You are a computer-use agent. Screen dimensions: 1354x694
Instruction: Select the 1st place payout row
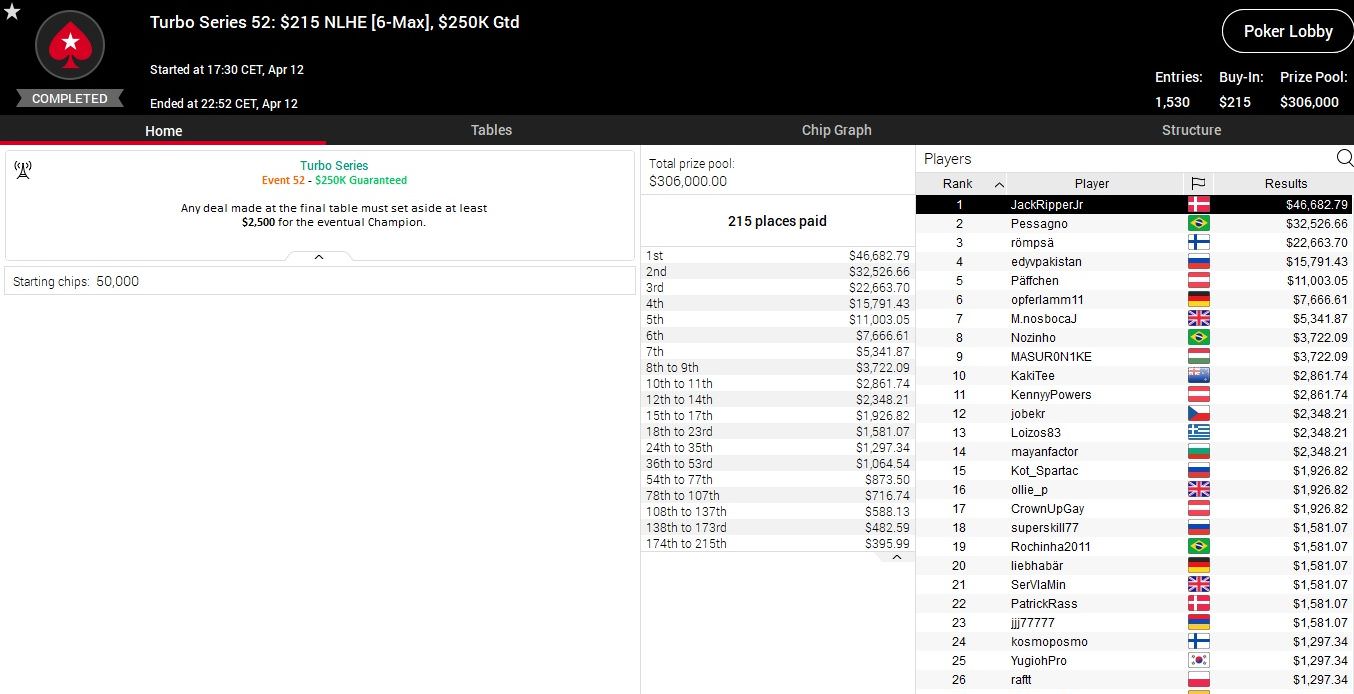pyautogui.click(x=777, y=256)
